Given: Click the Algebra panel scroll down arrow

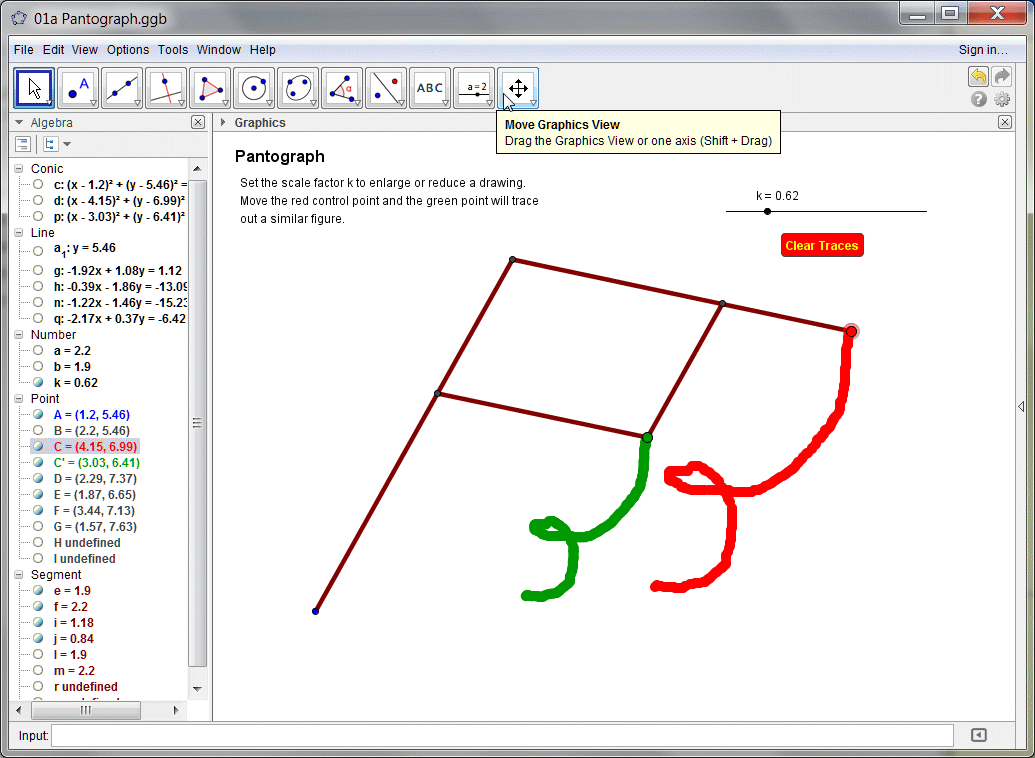Looking at the screenshot, I should [197, 689].
